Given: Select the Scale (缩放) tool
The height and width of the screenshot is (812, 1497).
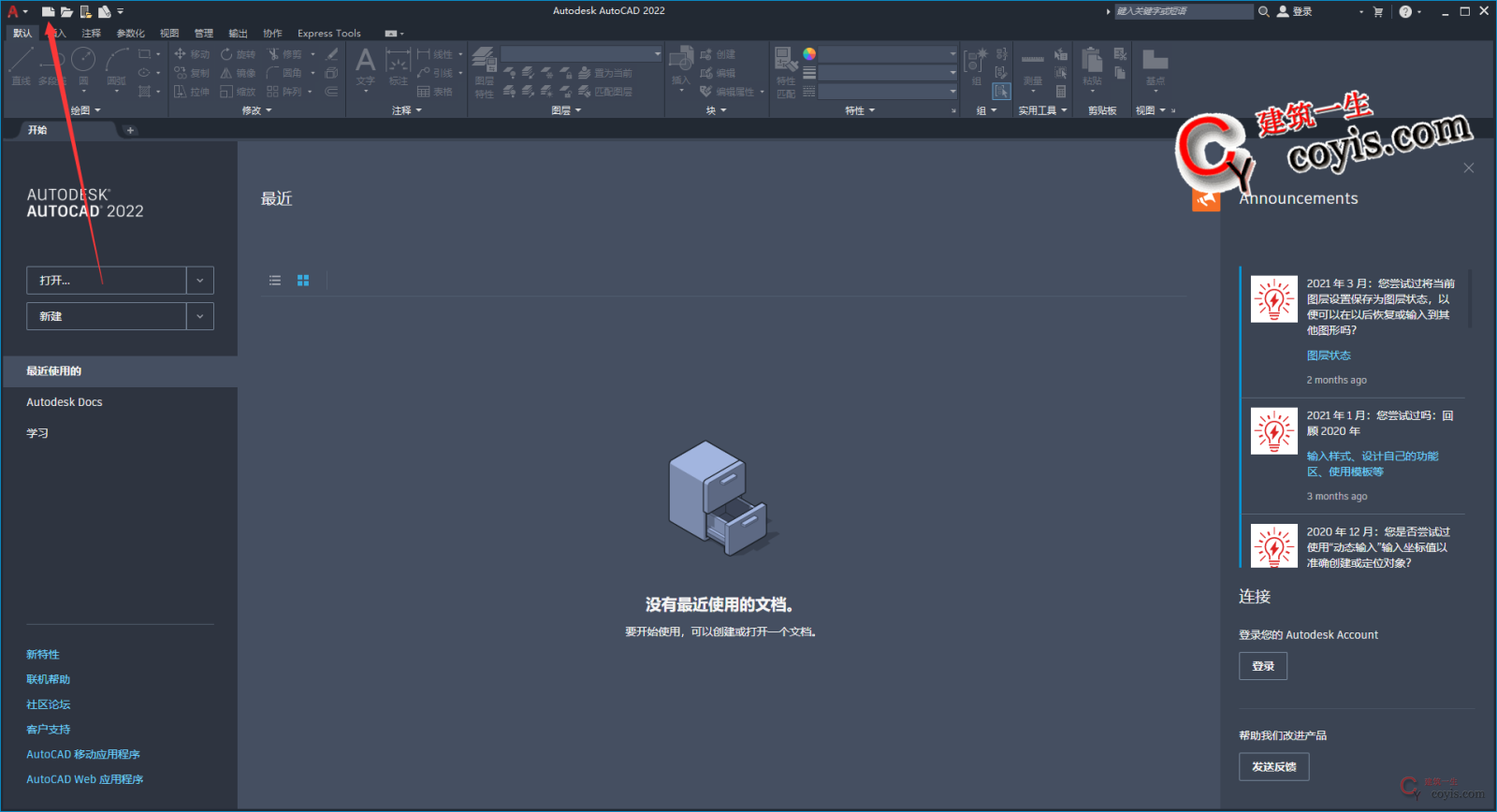Looking at the screenshot, I should (238, 92).
